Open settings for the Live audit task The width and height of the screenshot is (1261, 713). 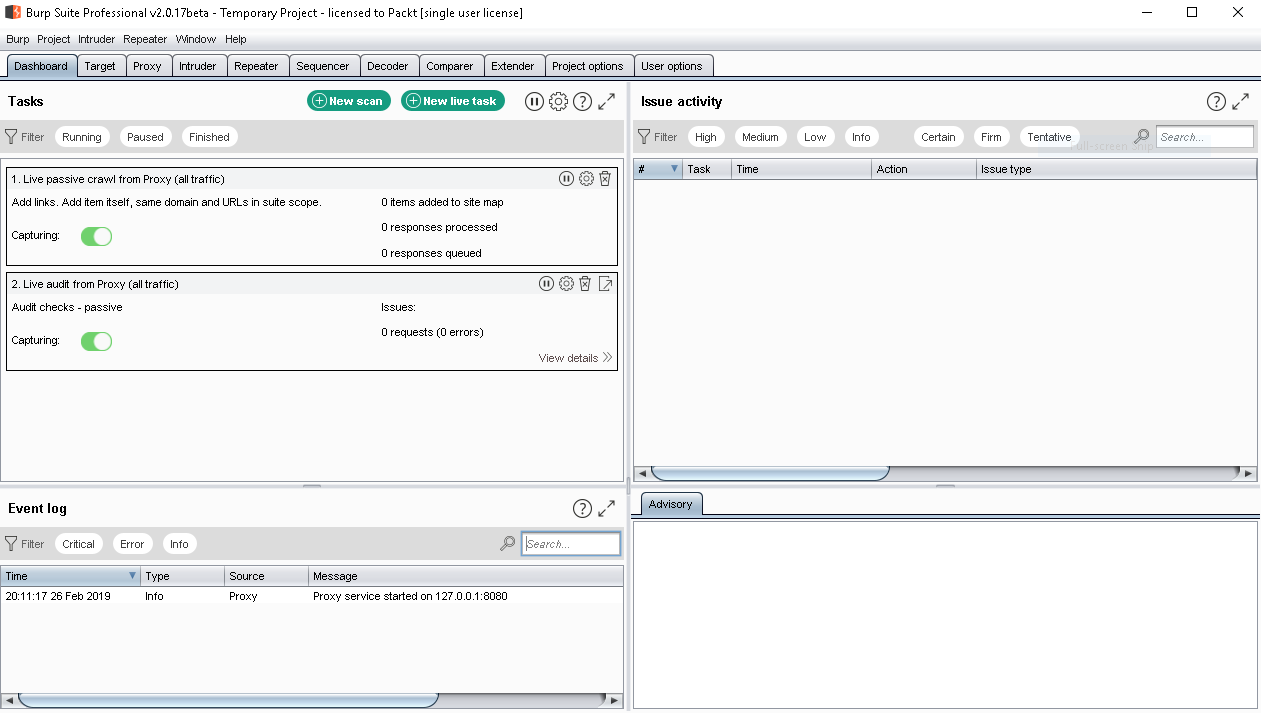[566, 284]
